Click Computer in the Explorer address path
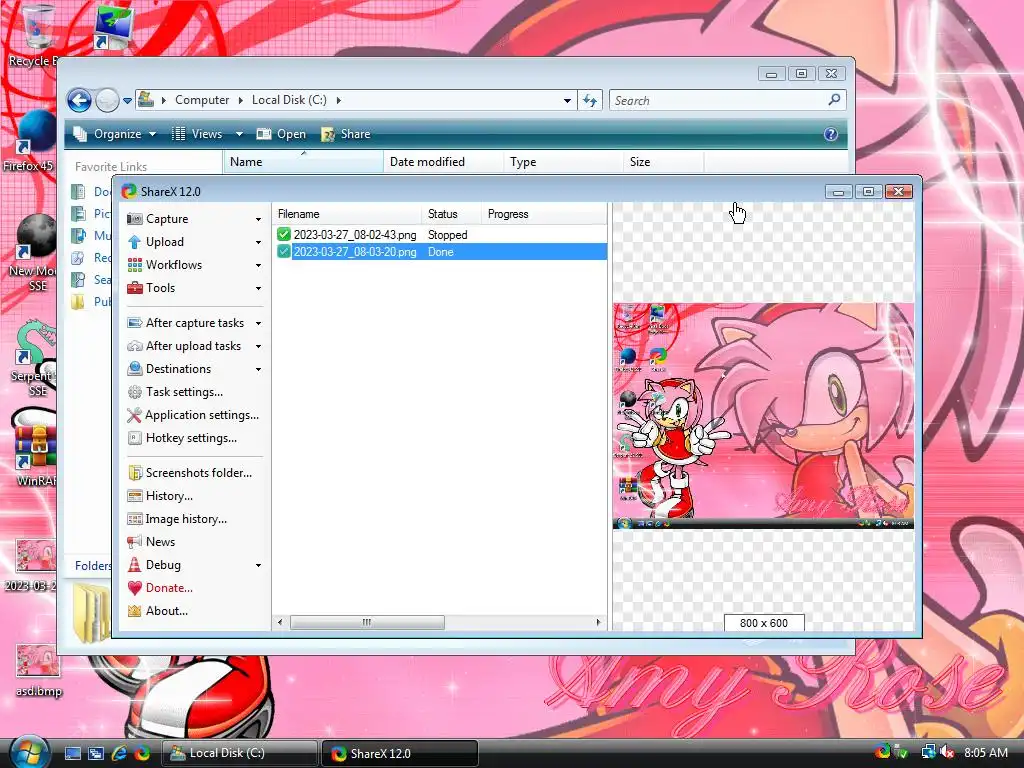Image resolution: width=1024 pixels, height=768 pixels. click(202, 100)
